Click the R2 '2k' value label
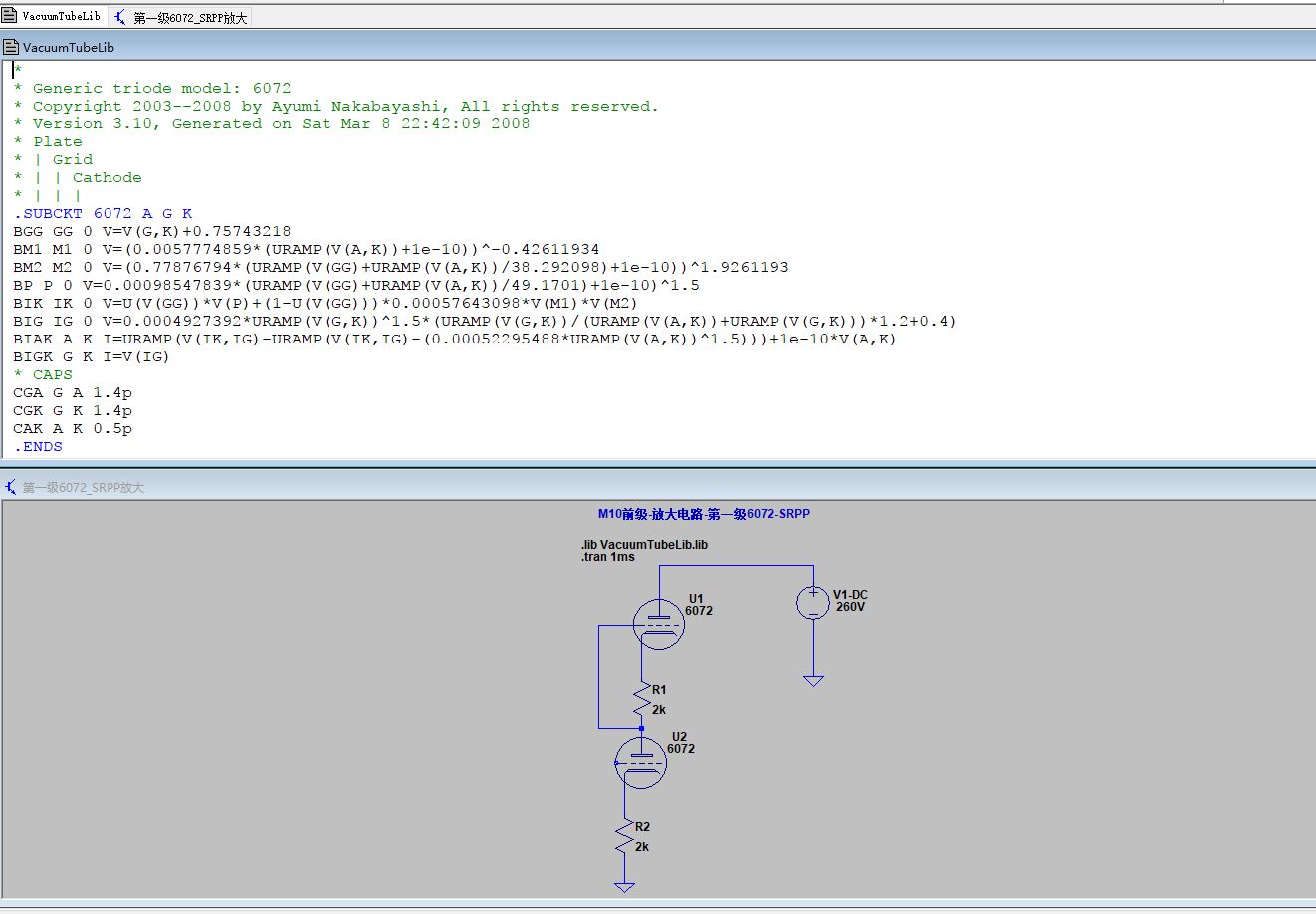The width and height of the screenshot is (1316, 914). coord(642,847)
